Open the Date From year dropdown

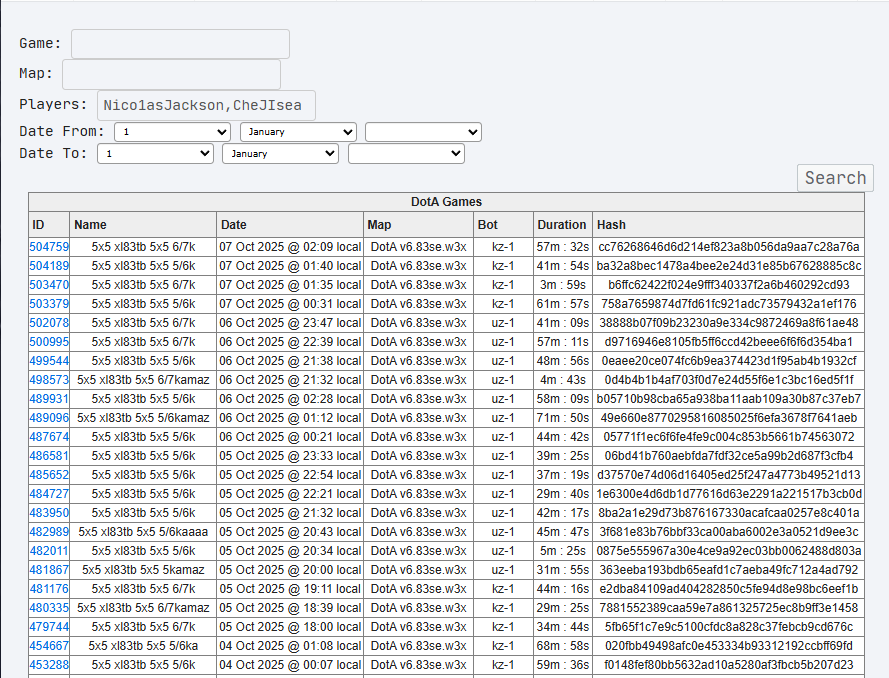[x=424, y=132]
